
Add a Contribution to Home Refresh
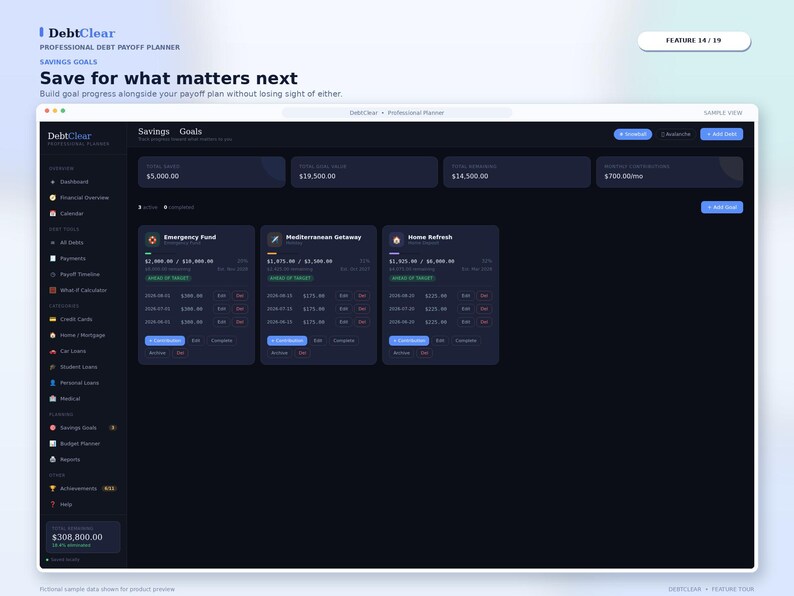click(409, 341)
